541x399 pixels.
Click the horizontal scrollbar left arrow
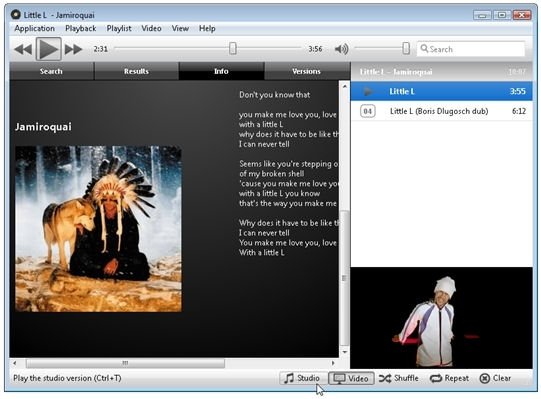tap(15, 363)
